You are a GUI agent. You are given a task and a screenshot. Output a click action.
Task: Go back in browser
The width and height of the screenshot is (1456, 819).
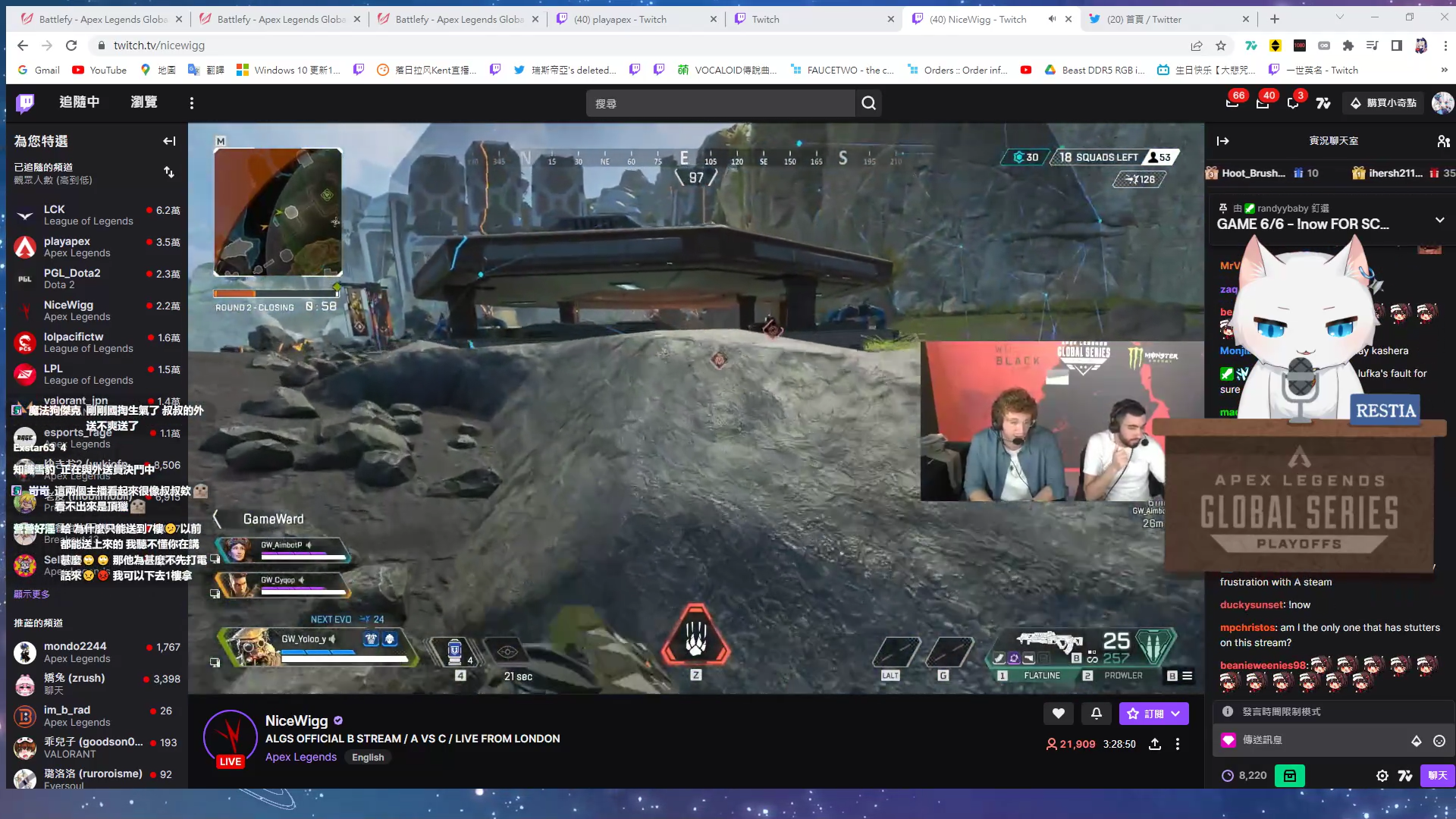point(23,45)
